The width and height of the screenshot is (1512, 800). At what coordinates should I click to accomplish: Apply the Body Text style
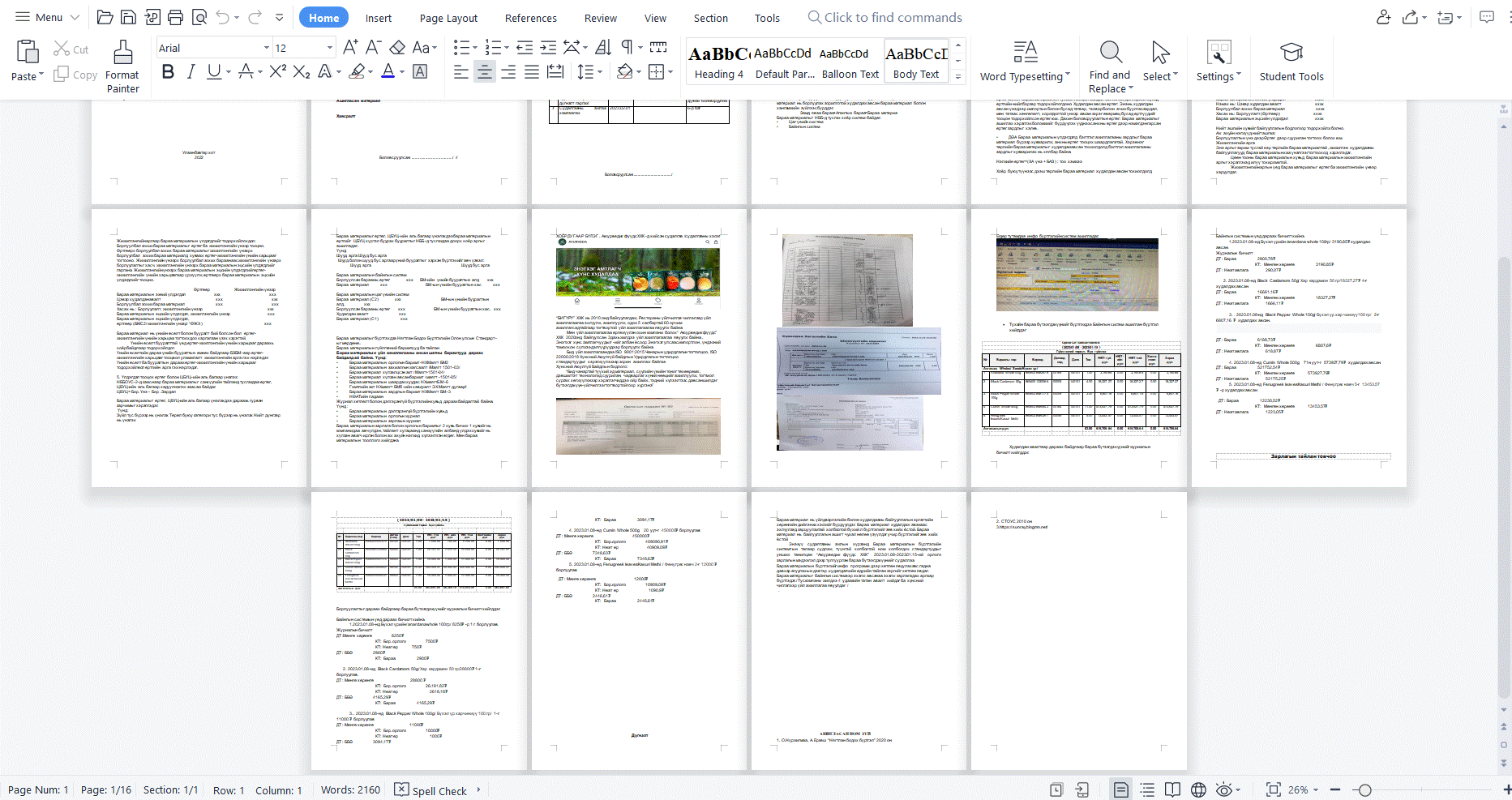click(916, 62)
